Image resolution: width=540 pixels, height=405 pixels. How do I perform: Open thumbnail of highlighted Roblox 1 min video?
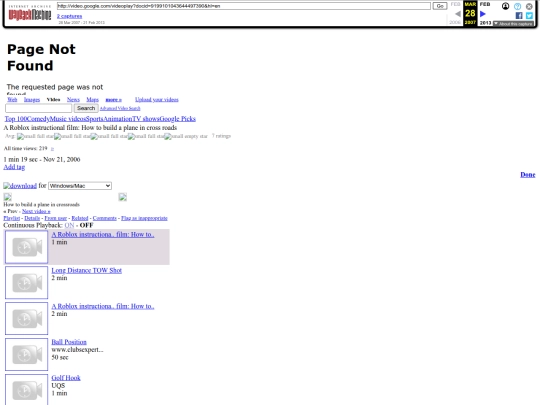point(27,247)
